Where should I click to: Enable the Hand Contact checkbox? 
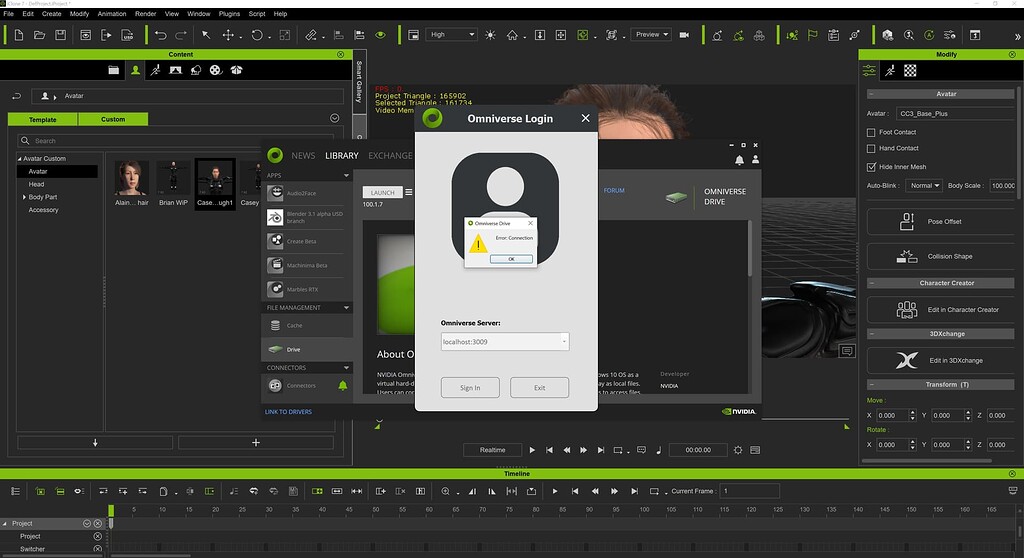[x=871, y=148]
